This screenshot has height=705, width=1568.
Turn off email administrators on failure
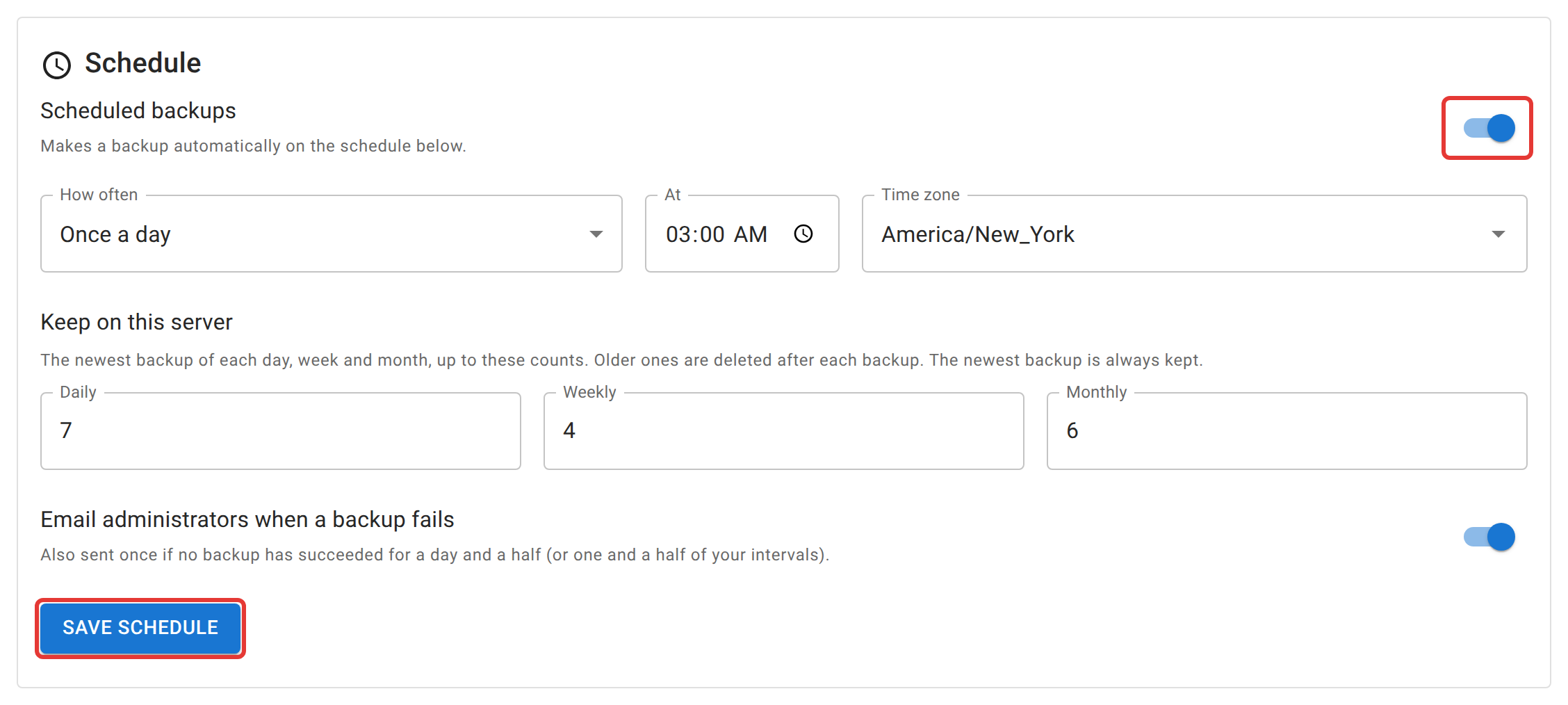(1488, 537)
